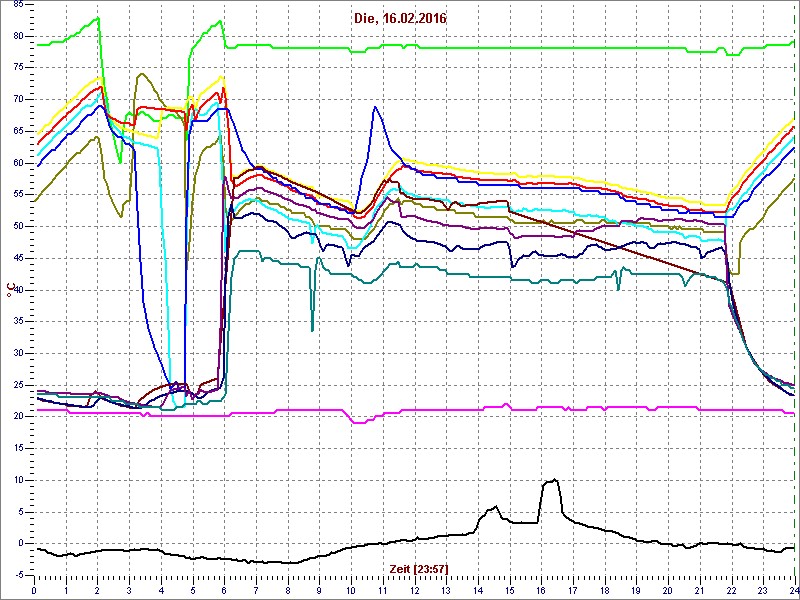This screenshot has width=800, height=600.
Task: Click the y-axis value "-5"
Action: pyautogui.click(x=17, y=575)
